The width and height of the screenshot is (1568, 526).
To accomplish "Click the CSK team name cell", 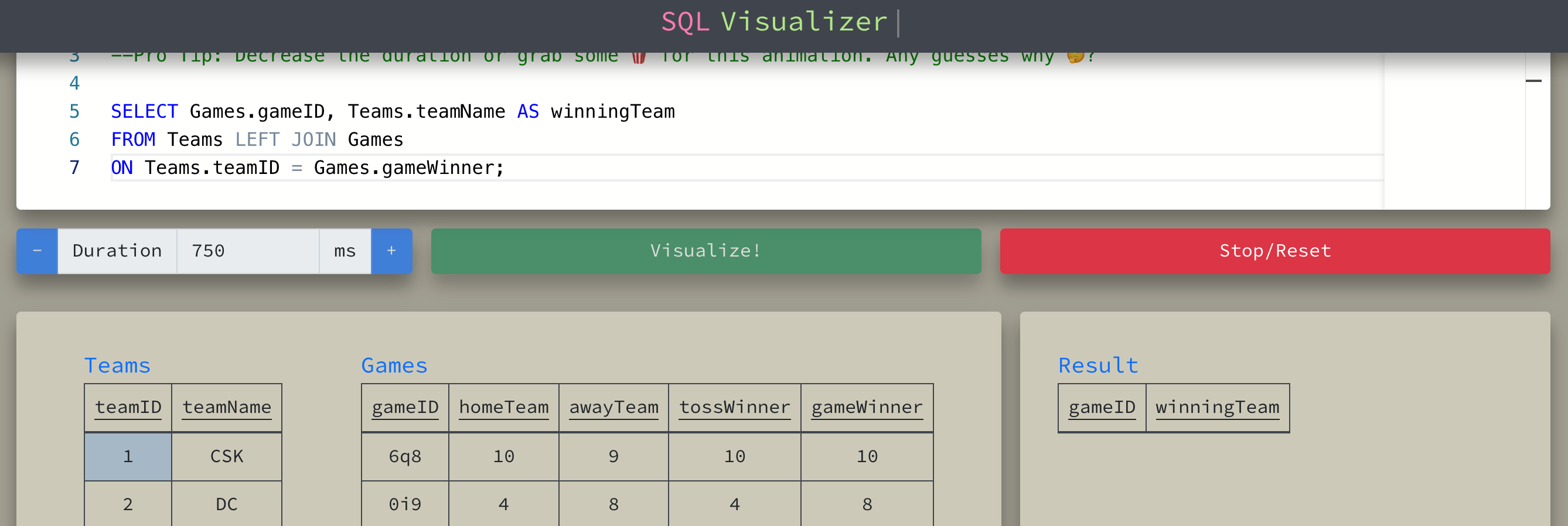I will [226, 457].
